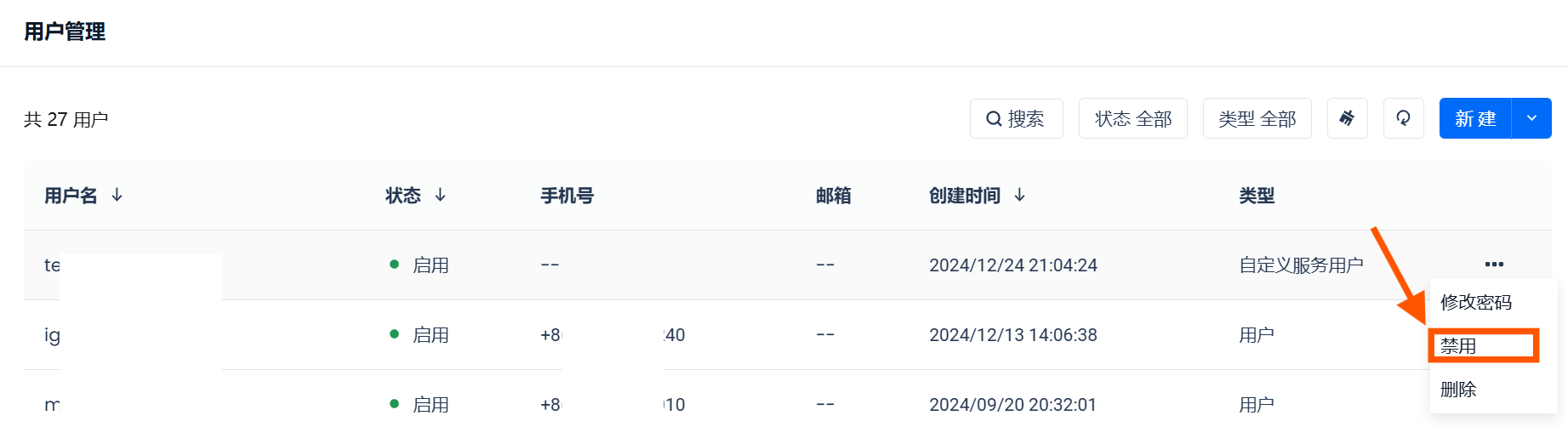Open the row actions three-dot menu
The height and width of the screenshot is (427, 1568).
[1494, 265]
